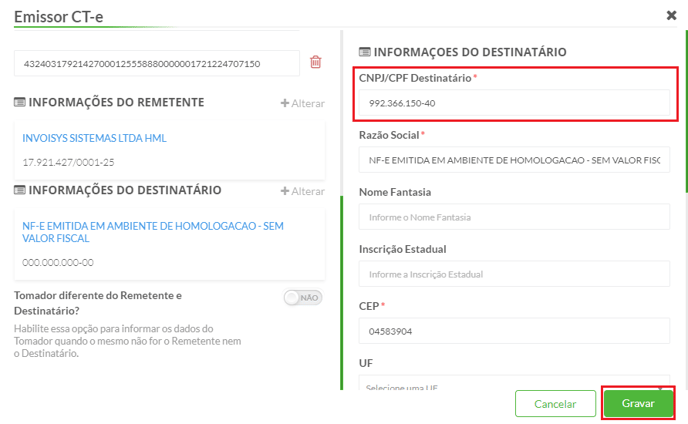Open NF-E EMITIDA EM AMBIENTE recipient link
The image size is (688, 424).
(x=153, y=232)
